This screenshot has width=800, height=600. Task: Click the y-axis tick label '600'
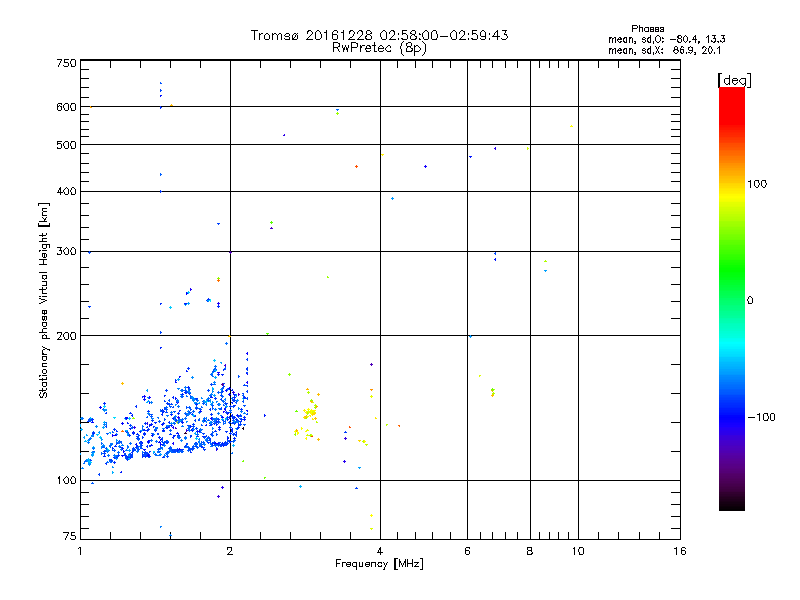pos(66,107)
